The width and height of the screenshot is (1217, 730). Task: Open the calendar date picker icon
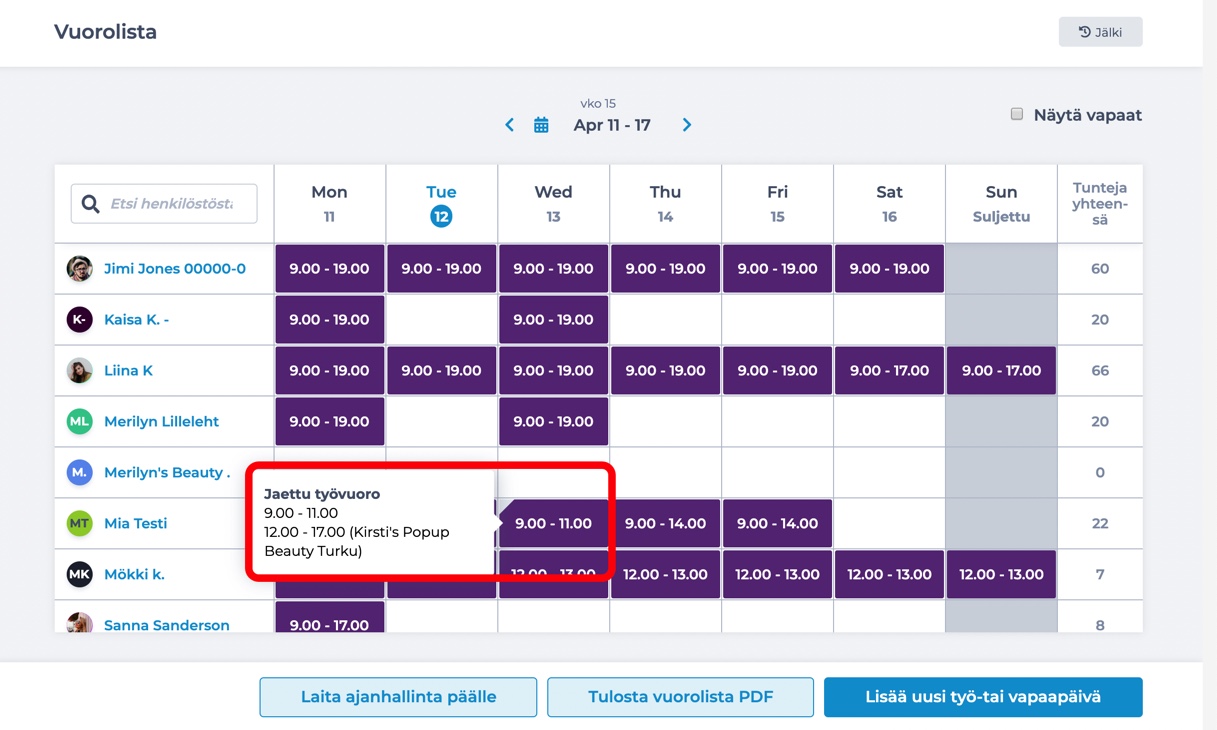point(541,125)
